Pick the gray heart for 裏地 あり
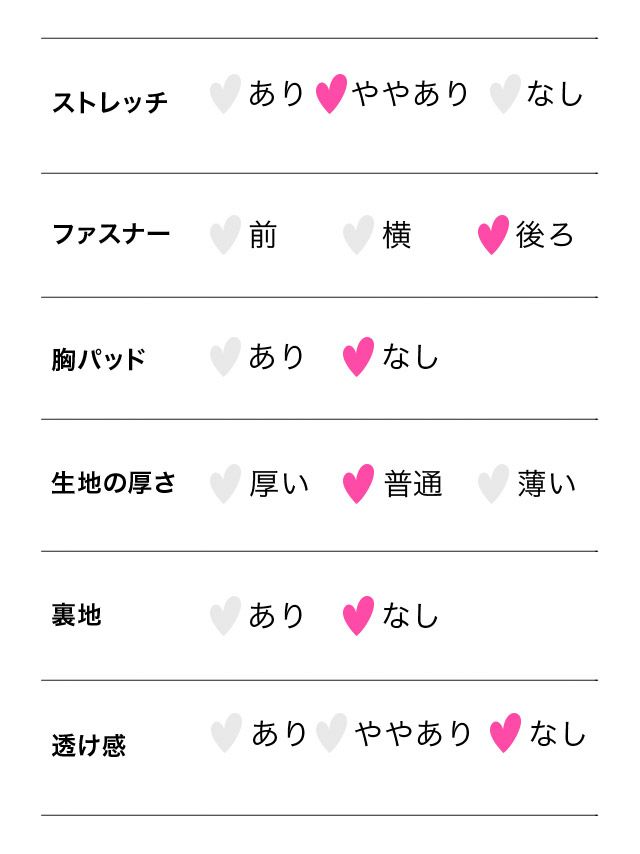This screenshot has width=640, height=854. pos(225,616)
